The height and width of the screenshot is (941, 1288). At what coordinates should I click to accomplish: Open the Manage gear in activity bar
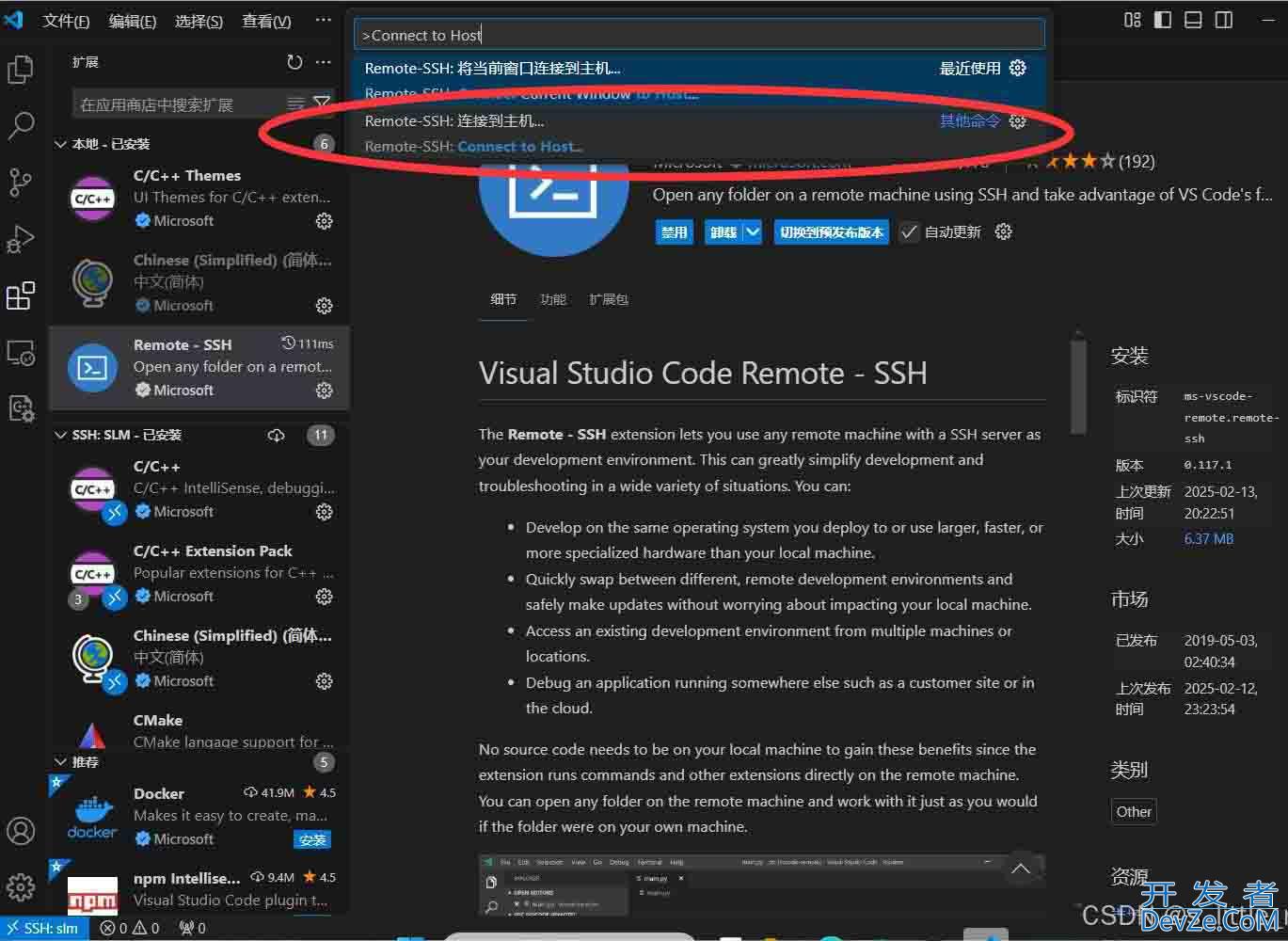[21, 886]
